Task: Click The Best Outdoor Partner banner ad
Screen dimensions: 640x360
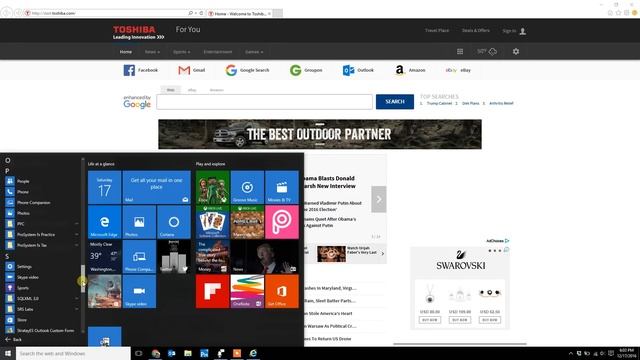Action: 320,134
